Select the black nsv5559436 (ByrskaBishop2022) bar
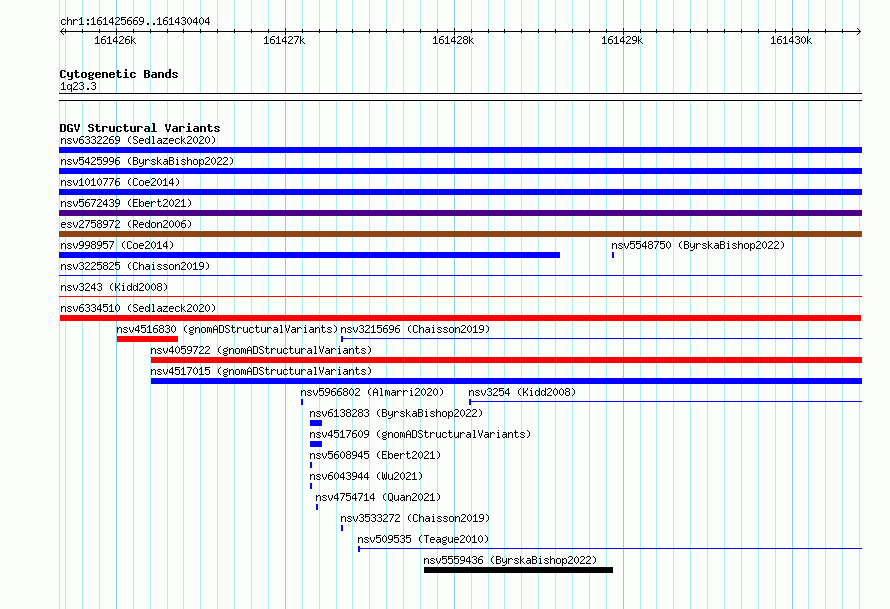The width and height of the screenshot is (890, 609). (518, 570)
